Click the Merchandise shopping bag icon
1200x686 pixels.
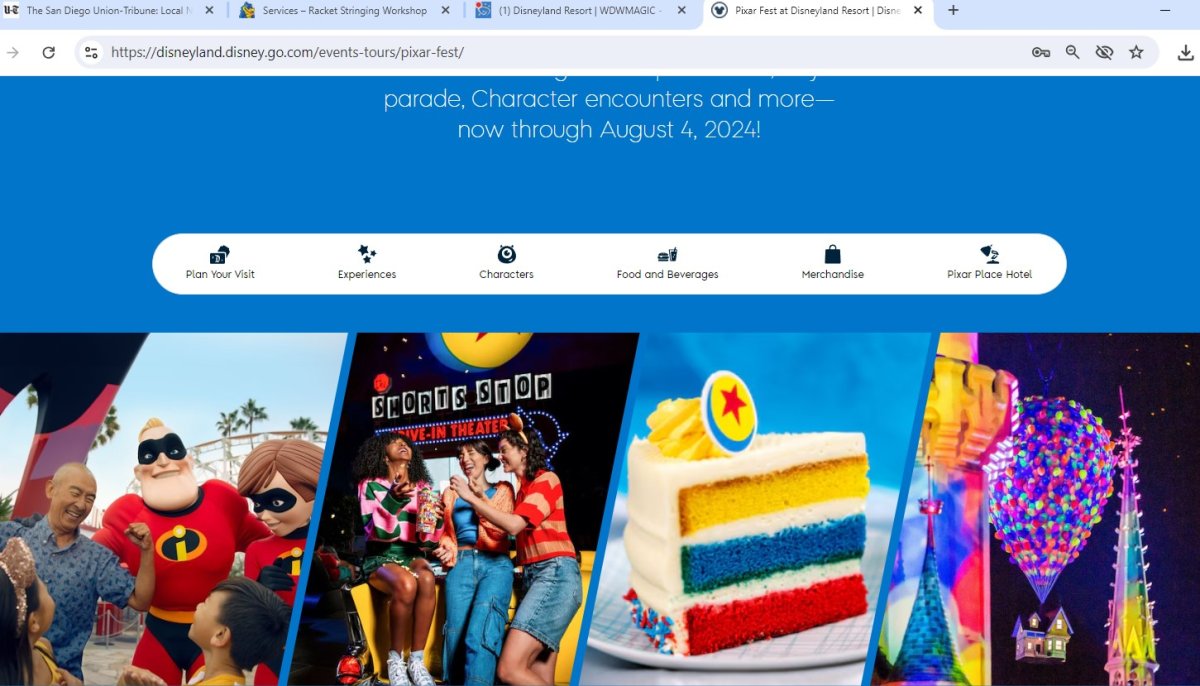pos(833,254)
